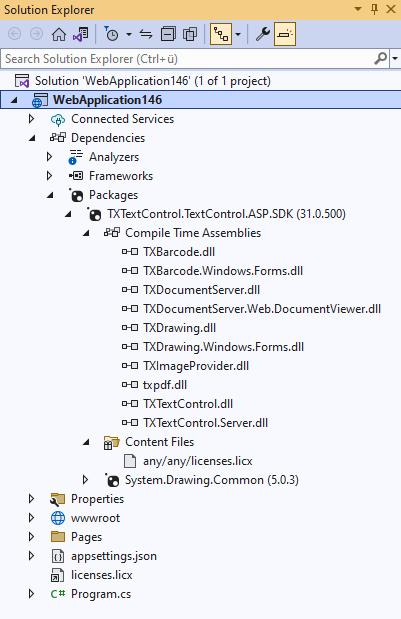This screenshot has width=401, height=619.
Task: Select TXBarcode.Windows.Forms.dll assembly
Action: pos(223,271)
